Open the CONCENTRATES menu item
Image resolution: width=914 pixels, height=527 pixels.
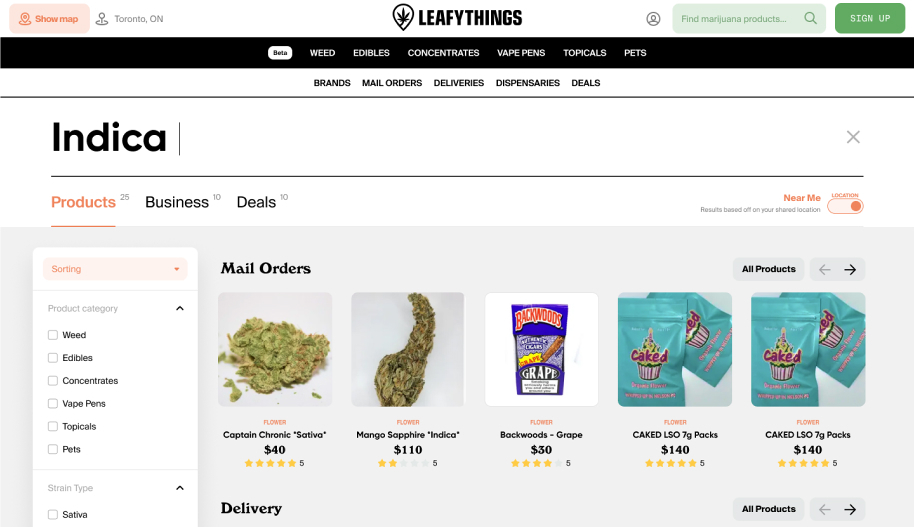443,53
